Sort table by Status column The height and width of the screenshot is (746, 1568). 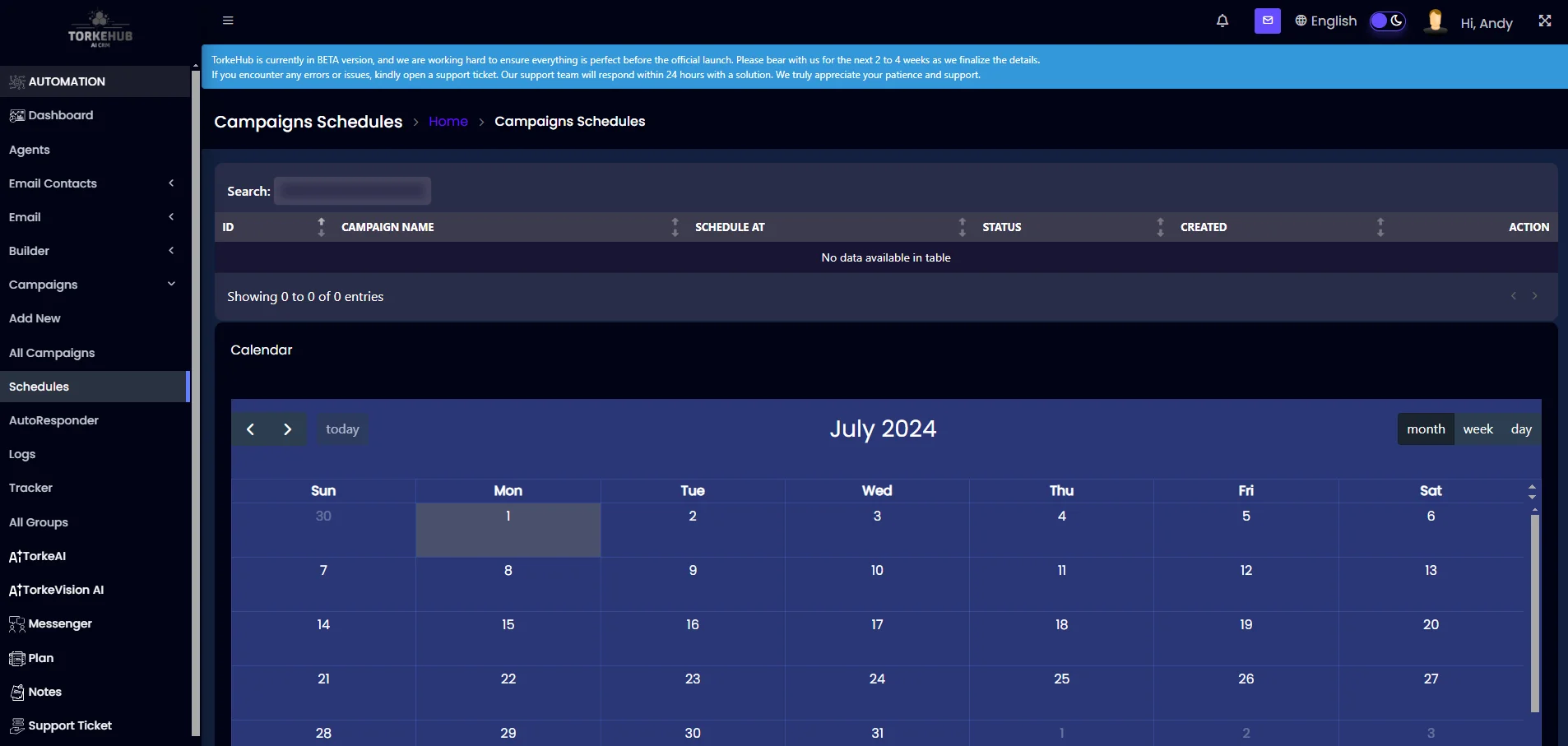tap(1160, 227)
